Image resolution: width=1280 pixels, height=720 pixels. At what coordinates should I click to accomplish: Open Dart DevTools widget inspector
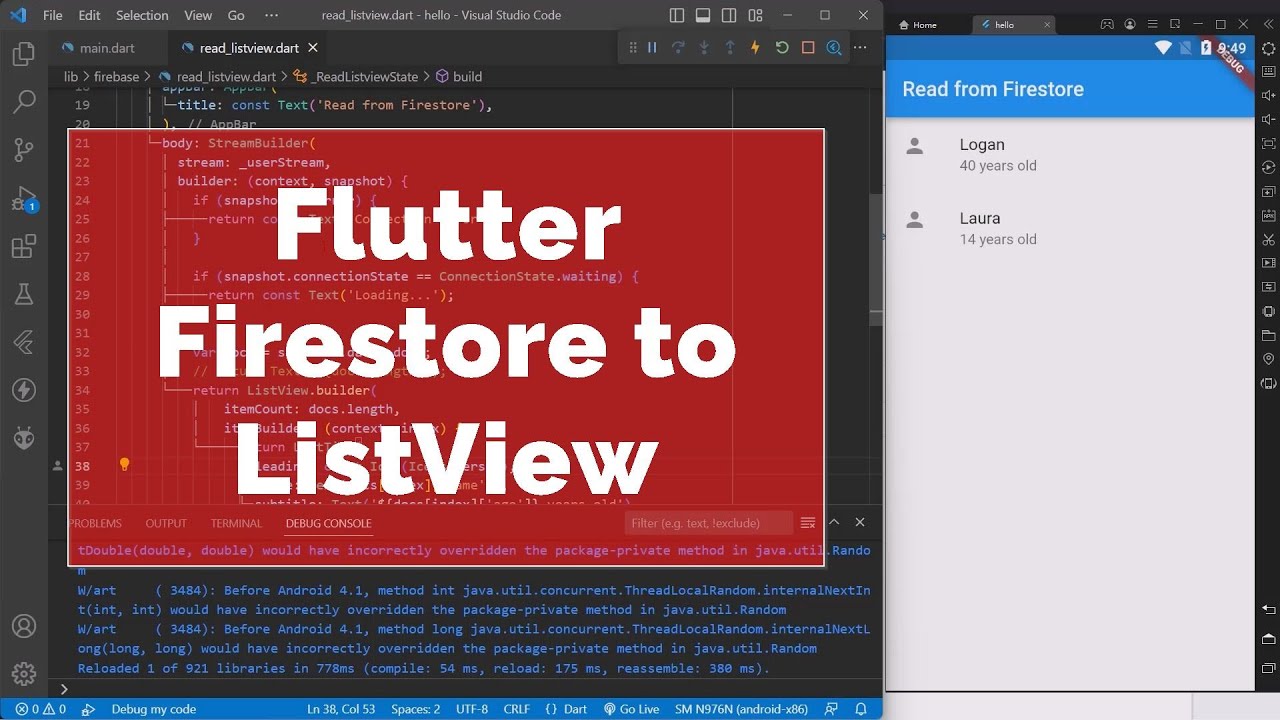pyautogui.click(x=833, y=47)
